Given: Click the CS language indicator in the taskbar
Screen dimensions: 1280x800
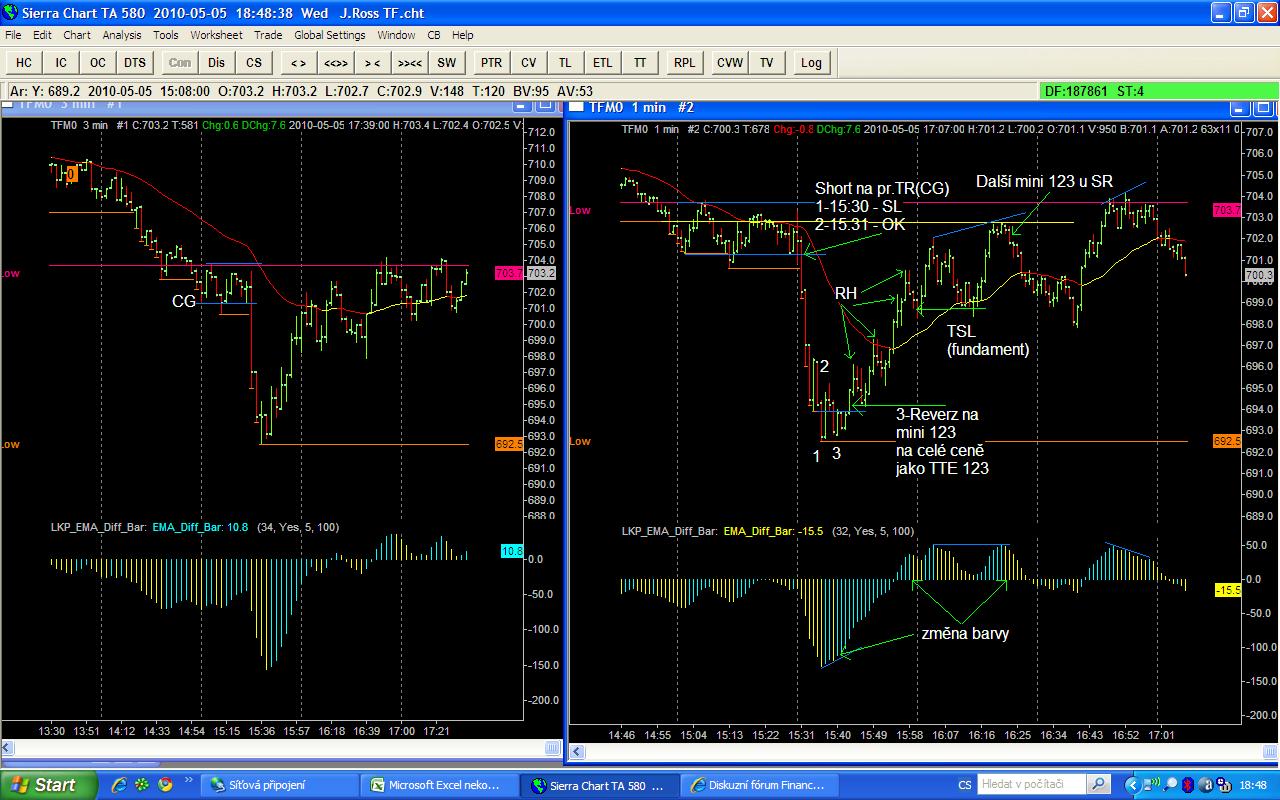Looking at the screenshot, I should point(965,785).
